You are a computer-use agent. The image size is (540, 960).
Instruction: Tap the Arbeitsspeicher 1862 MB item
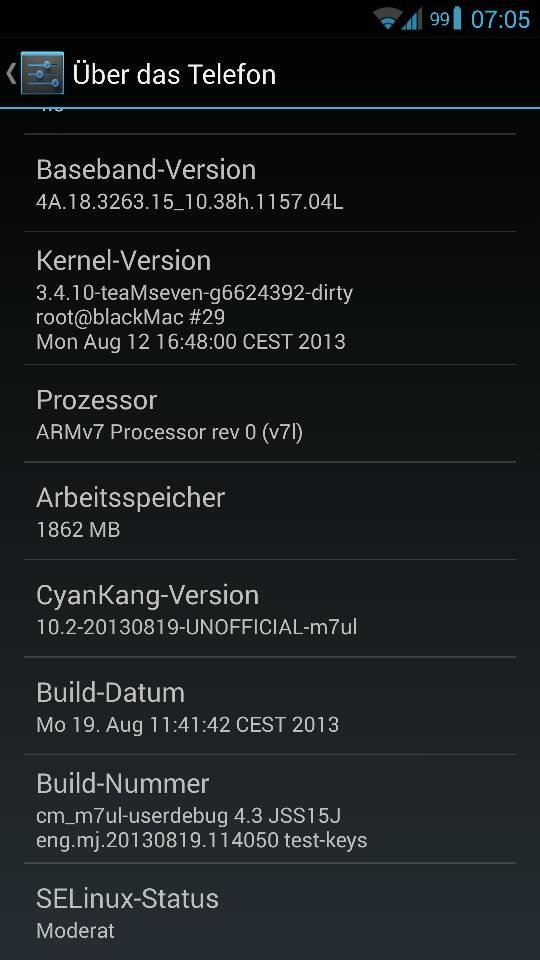tap(270, 511)
